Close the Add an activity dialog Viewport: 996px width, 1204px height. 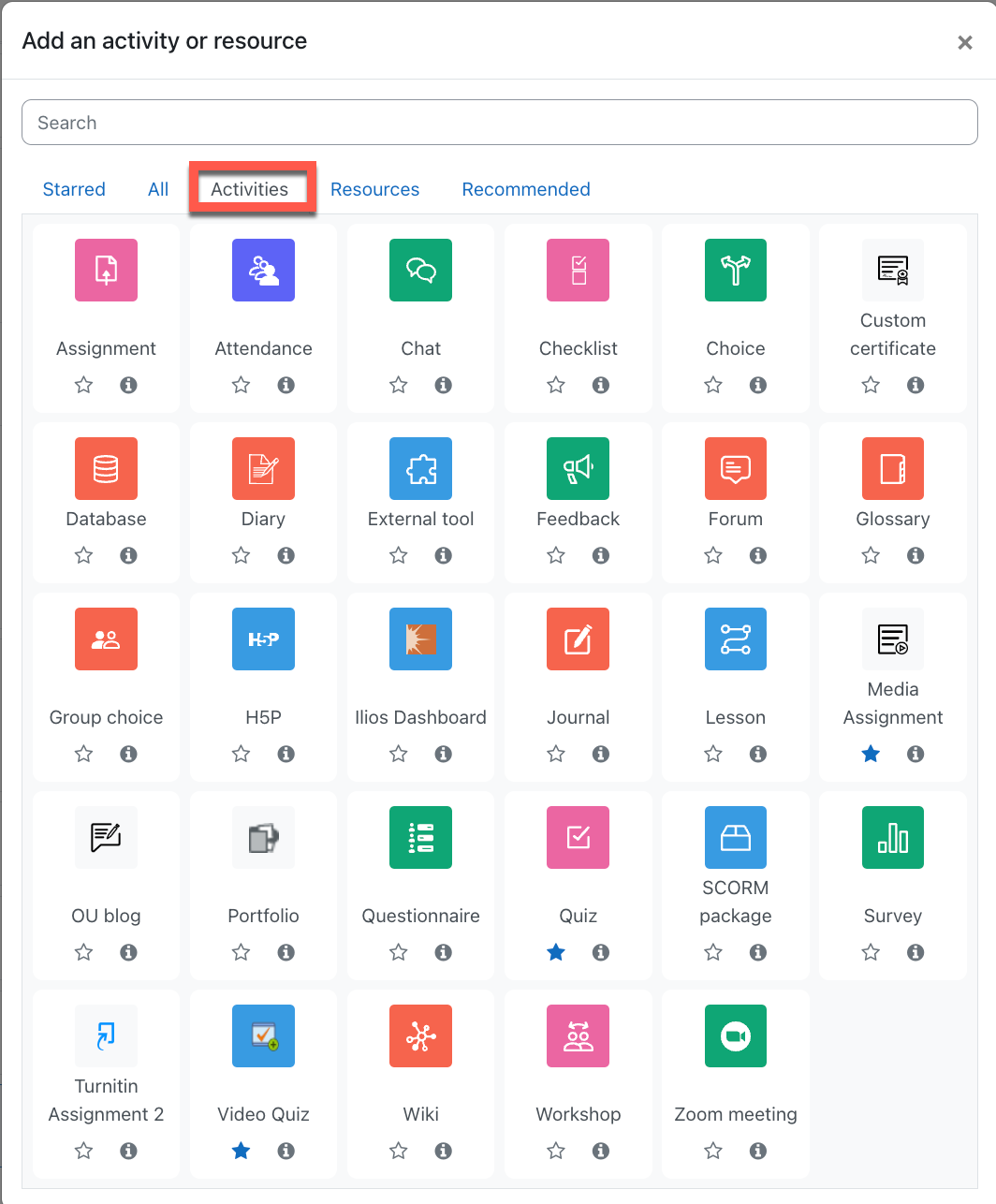coord(965,42)
